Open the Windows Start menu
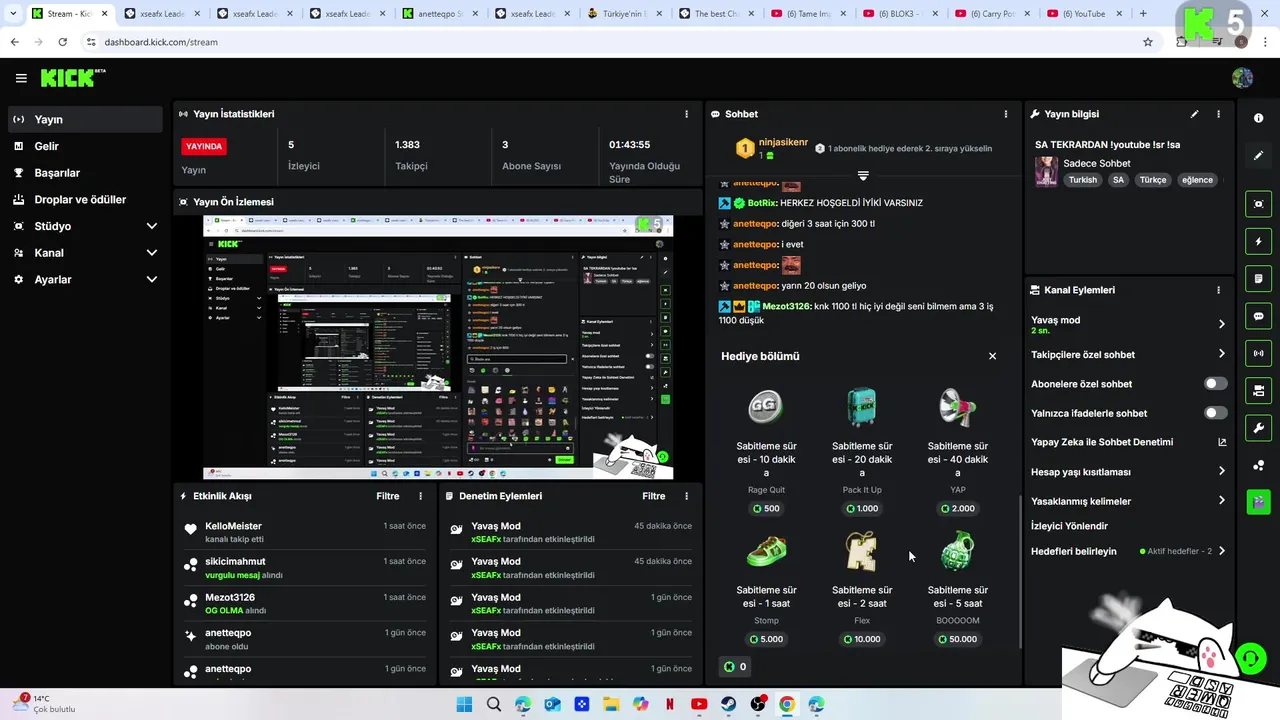This screenshot has height=720, width=1280. click(464, 704)
